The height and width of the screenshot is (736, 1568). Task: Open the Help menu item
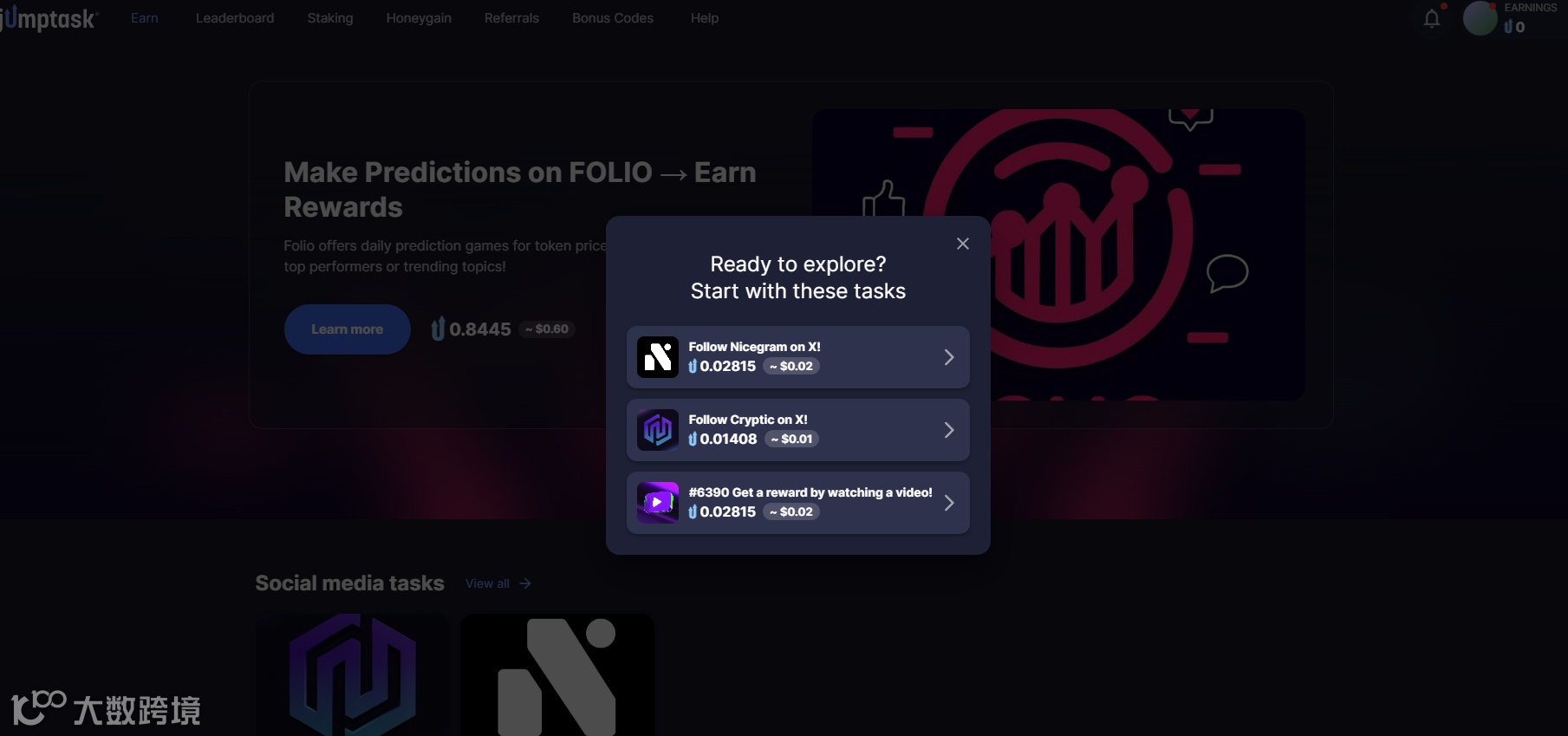705,18
